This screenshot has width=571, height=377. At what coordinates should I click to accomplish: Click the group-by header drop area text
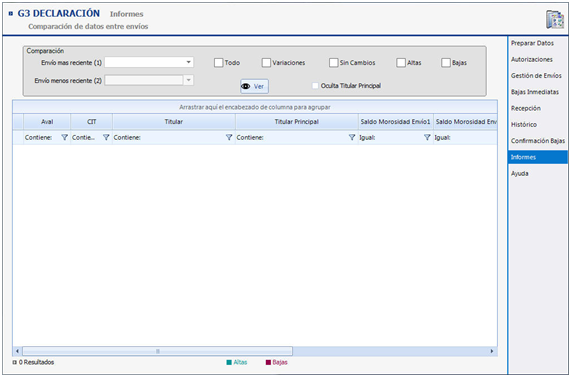click(x=255, y=107)
